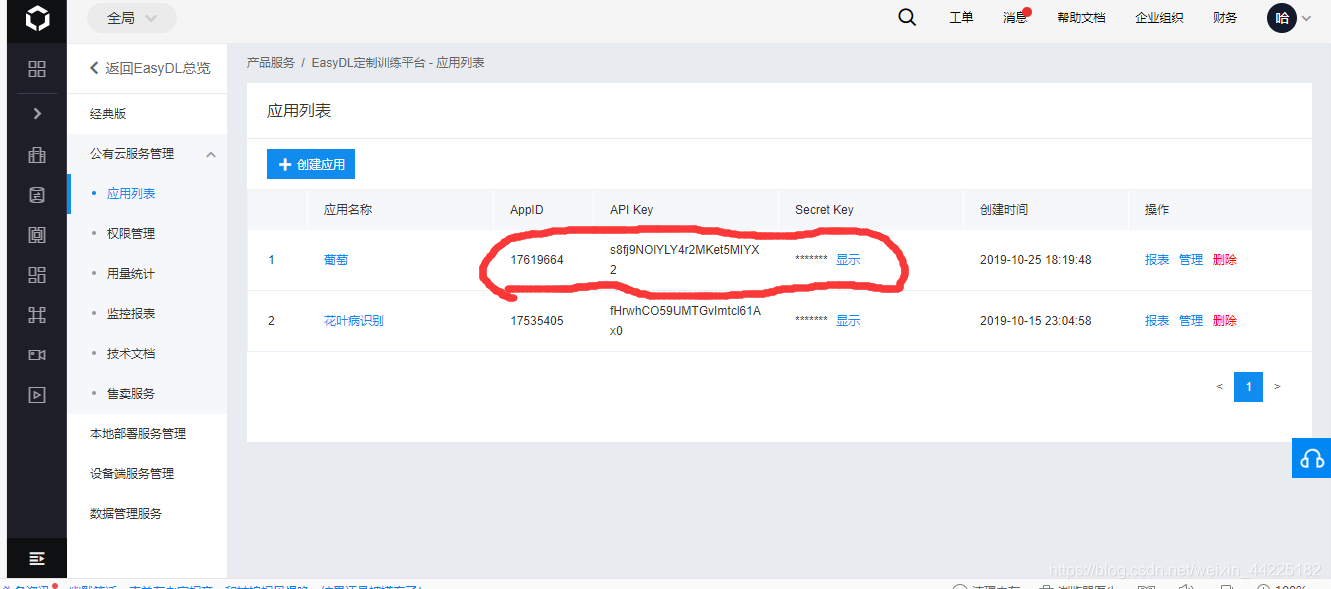Click the creation time 2019-10-15 23:04:58
Image resolution: width=1331 pixels, height=589 pixels.
click(x=1036, y=321)
